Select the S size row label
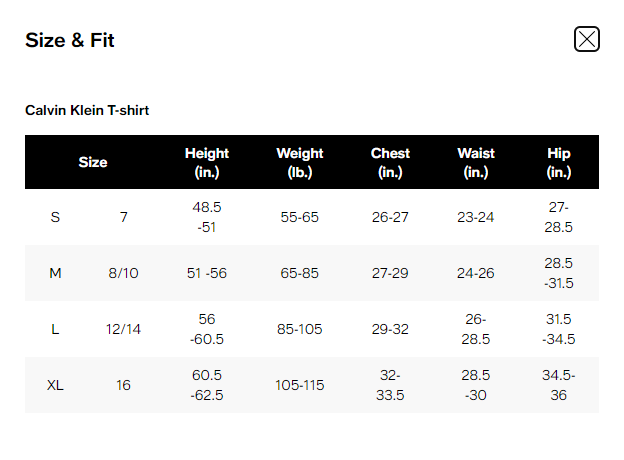Screen dimensions: 624x460 pyautogui.click(x=55, y=217)
